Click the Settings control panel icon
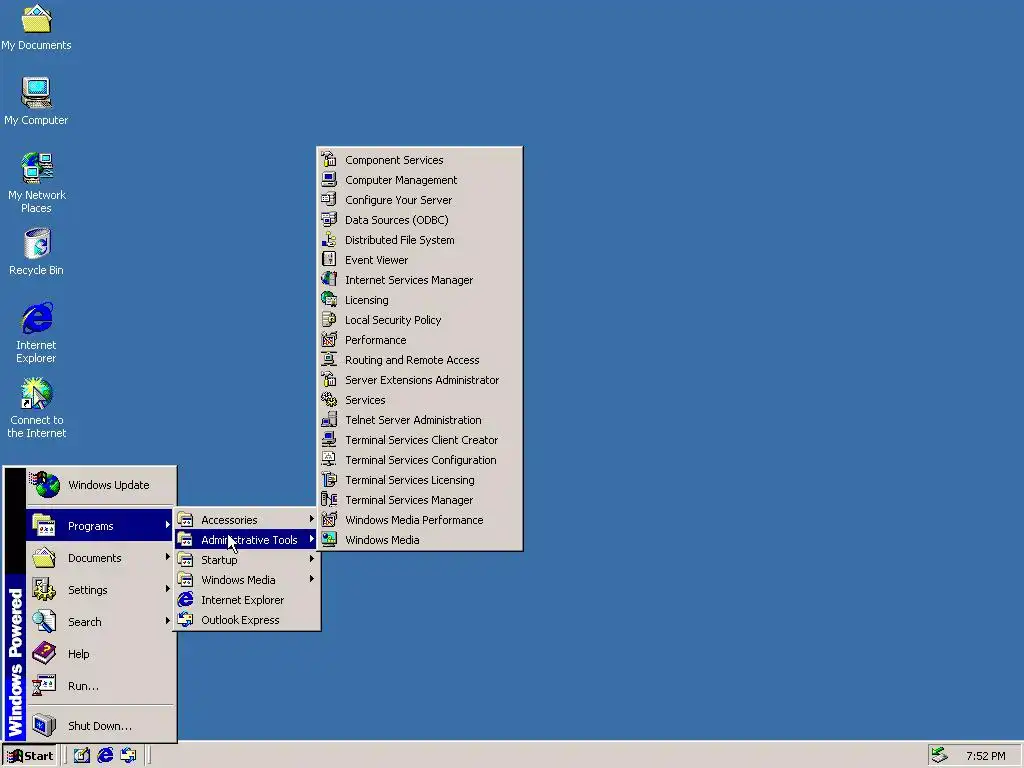The width and height of the screenshot is (1024, 768). (x=44, y=589)
